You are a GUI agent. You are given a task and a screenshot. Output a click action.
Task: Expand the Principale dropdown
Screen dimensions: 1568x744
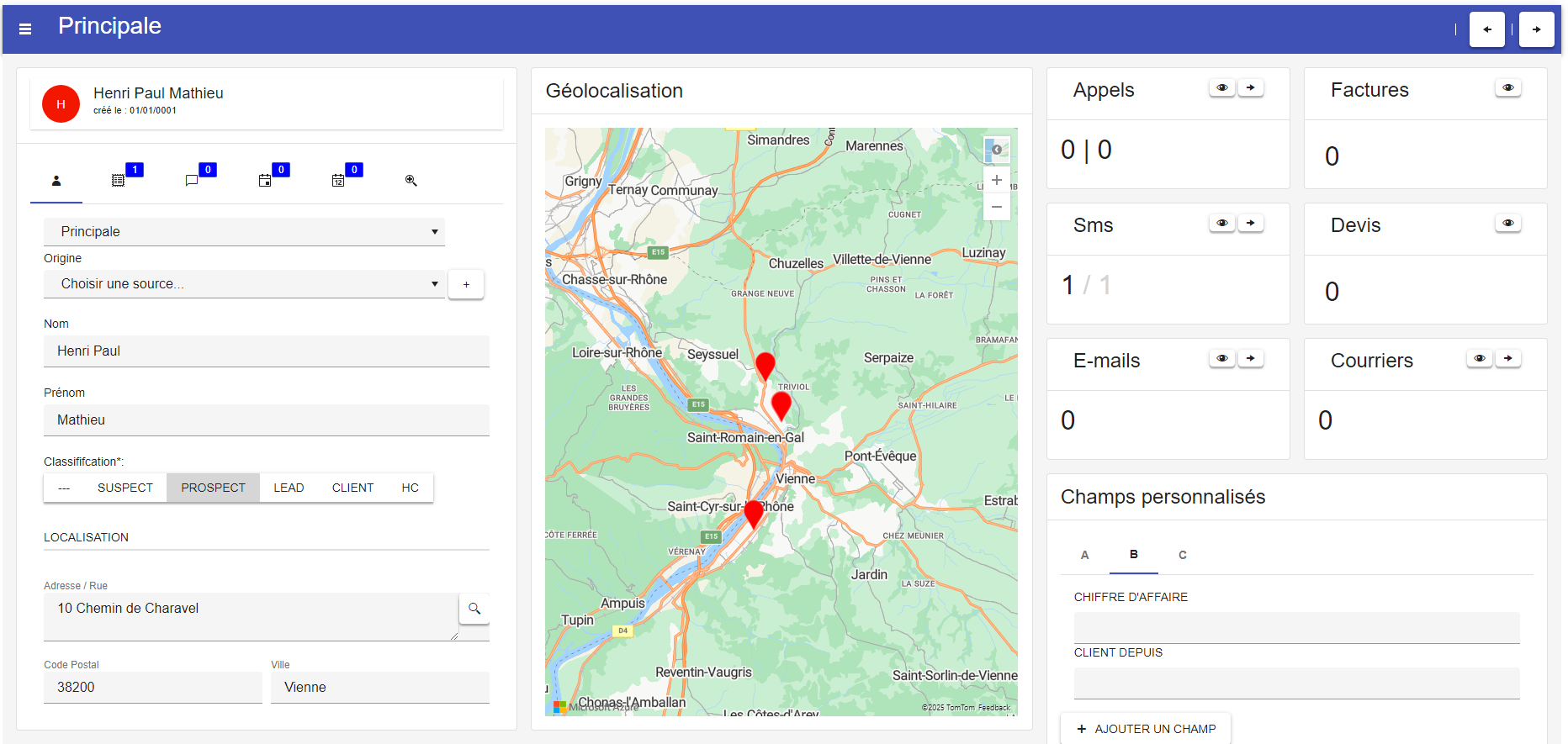(x=244, y=232)
